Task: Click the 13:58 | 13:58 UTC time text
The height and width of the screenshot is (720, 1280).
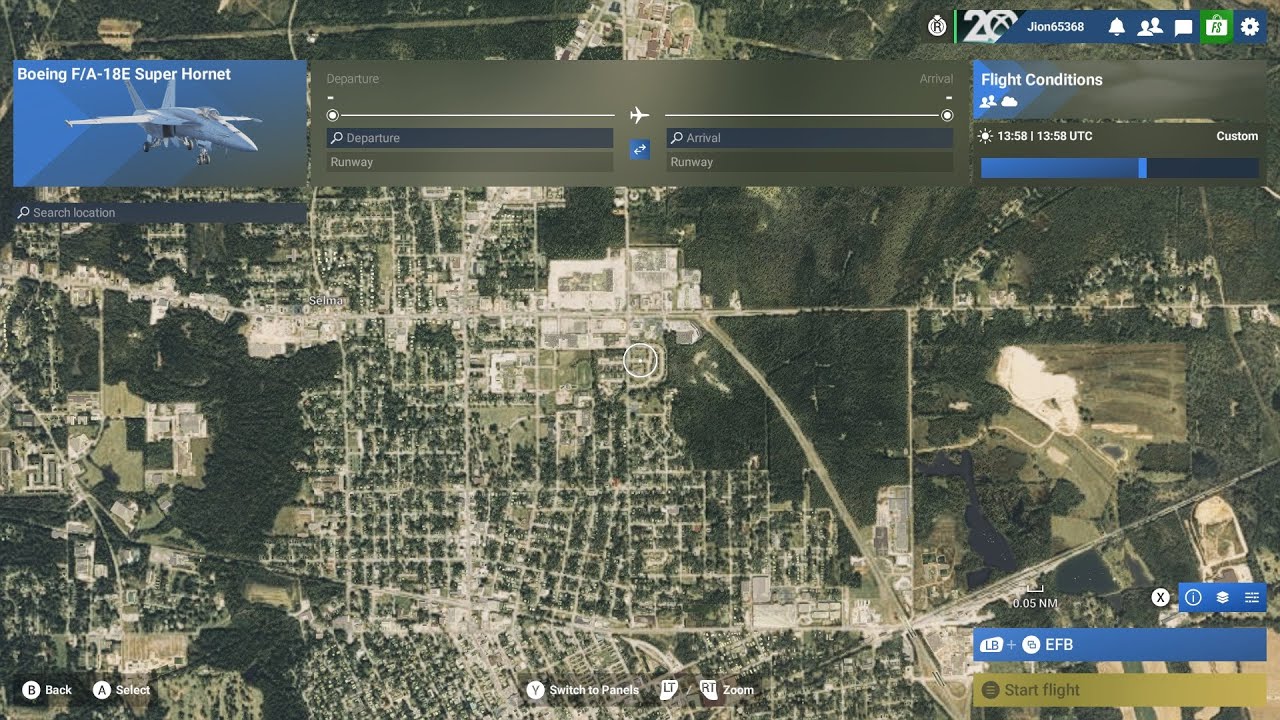Action: pyautogui.click(x=1045, y=136)
